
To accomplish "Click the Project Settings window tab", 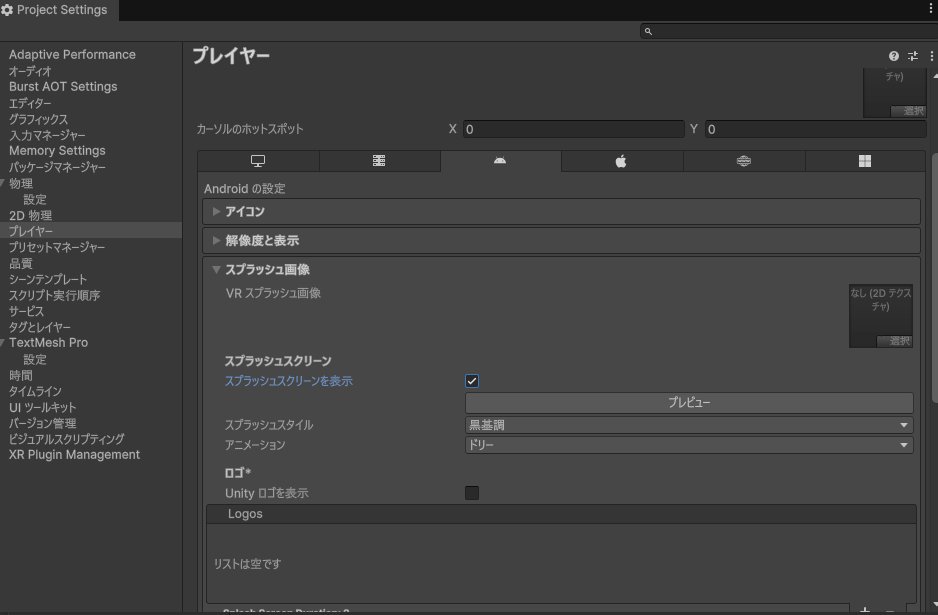I will 59,10.
